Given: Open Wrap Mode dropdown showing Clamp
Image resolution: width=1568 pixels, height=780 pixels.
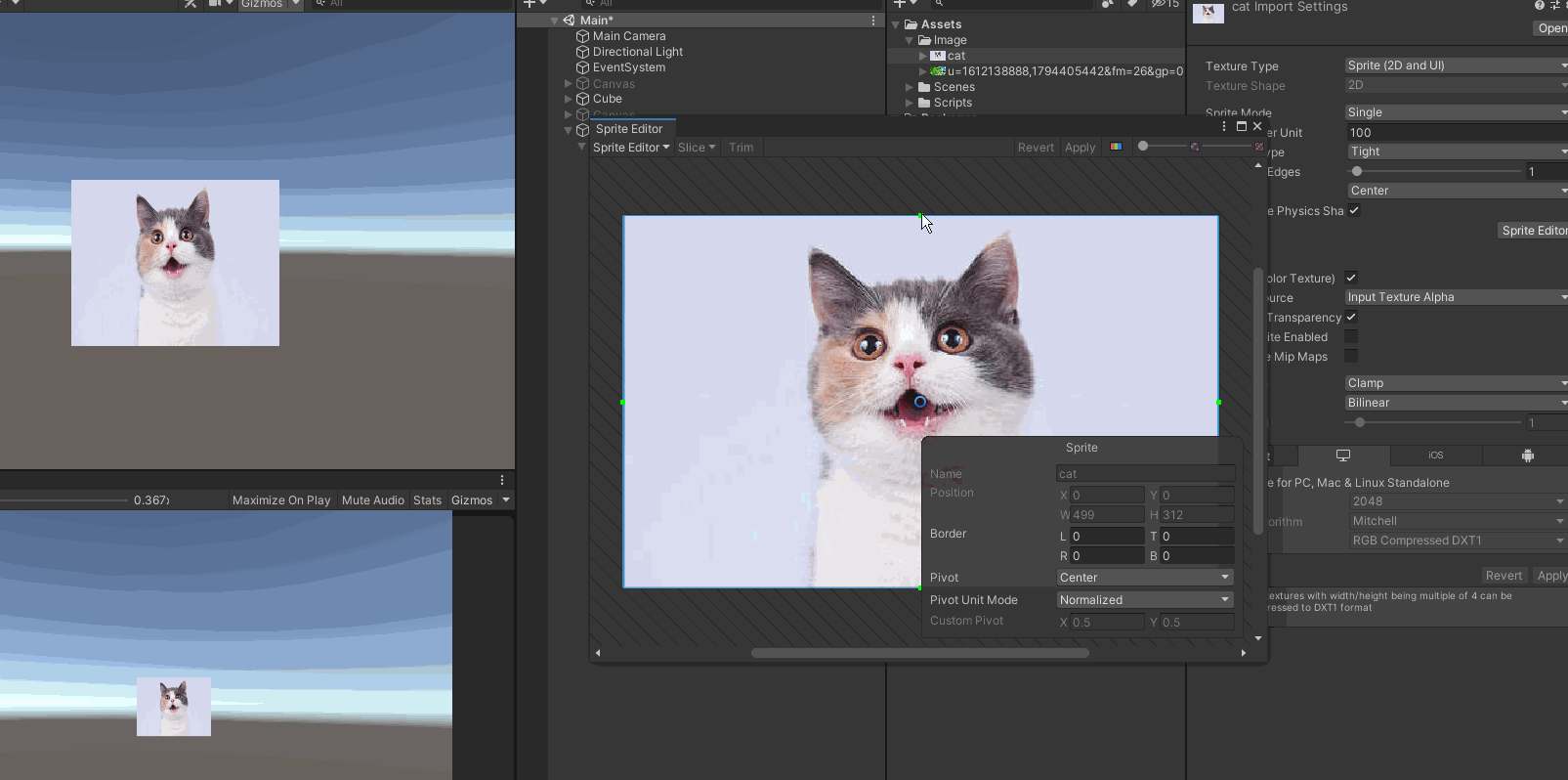Looking at the screenshot, I should [x=1456, y=383].
